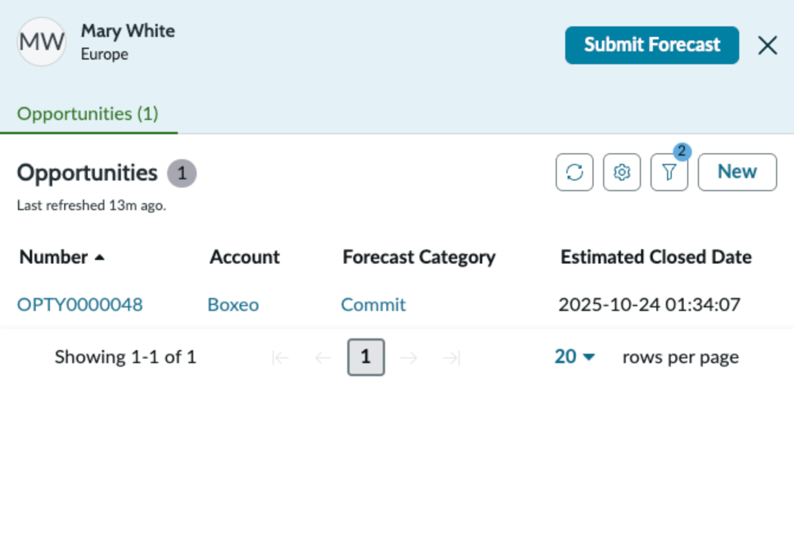Go to last page arrow
The image size is (794, 552).
point(451,358)
